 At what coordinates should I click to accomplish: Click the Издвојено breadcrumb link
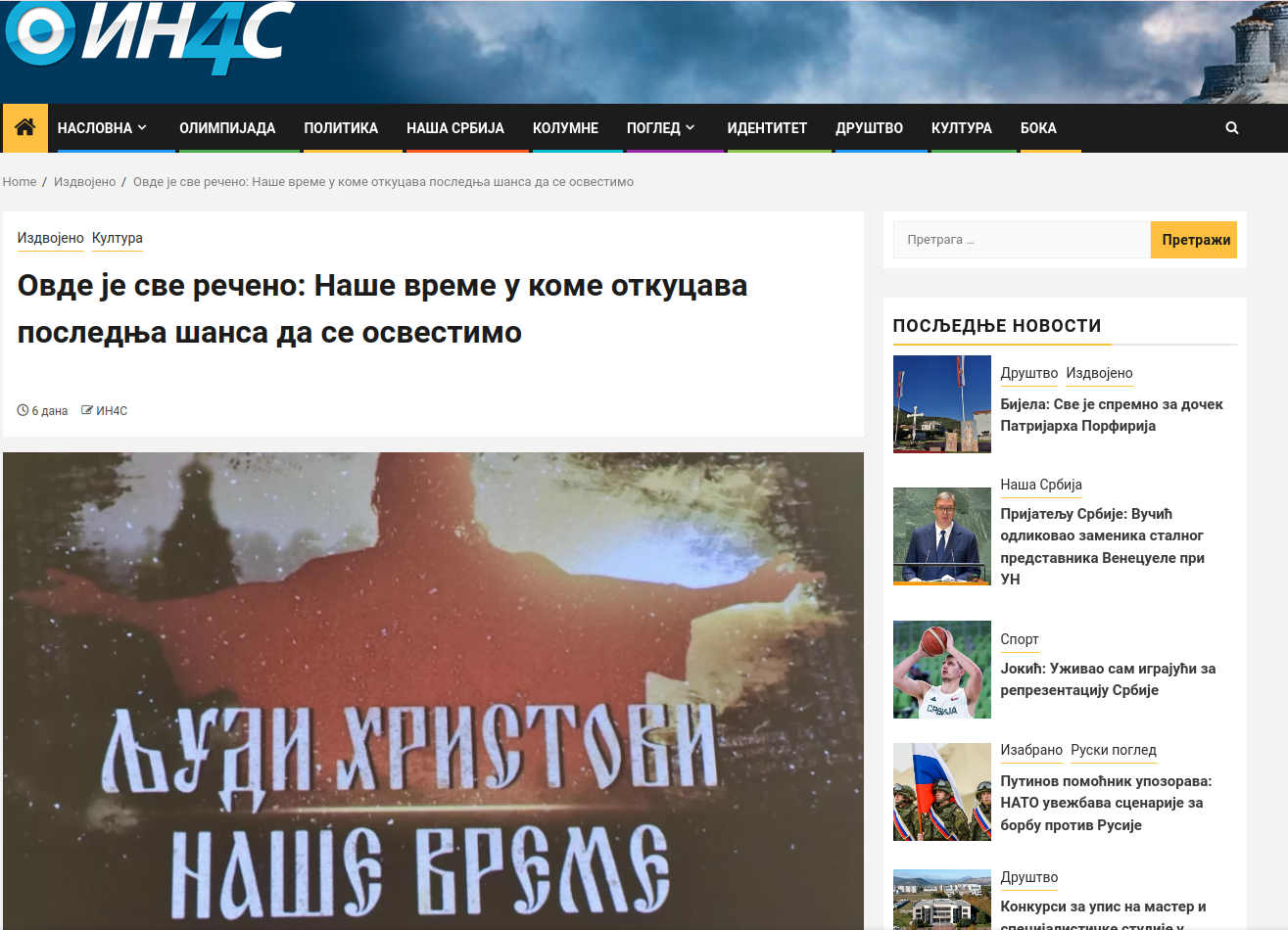[x=84, y=182]
